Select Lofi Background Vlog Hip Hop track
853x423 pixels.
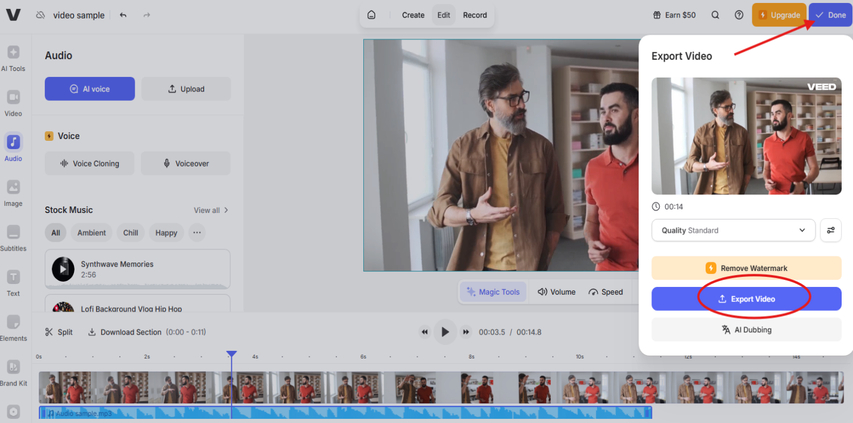(x=138, y=304)
